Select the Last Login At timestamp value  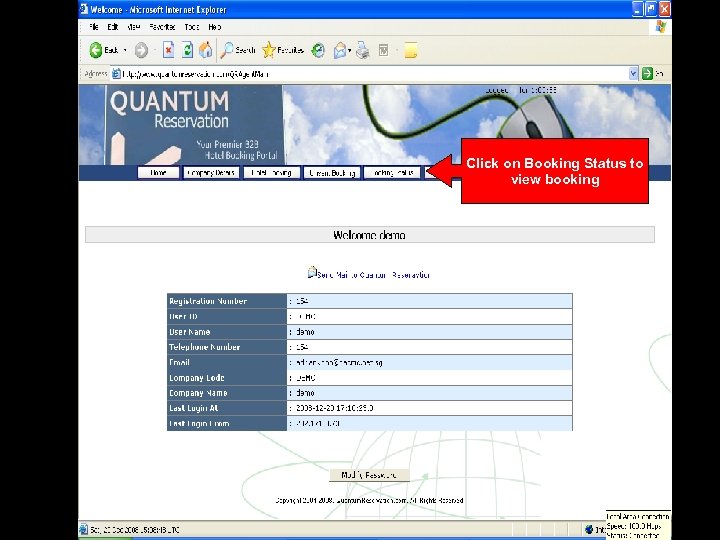pyautogui.click(x=335, y=408)
